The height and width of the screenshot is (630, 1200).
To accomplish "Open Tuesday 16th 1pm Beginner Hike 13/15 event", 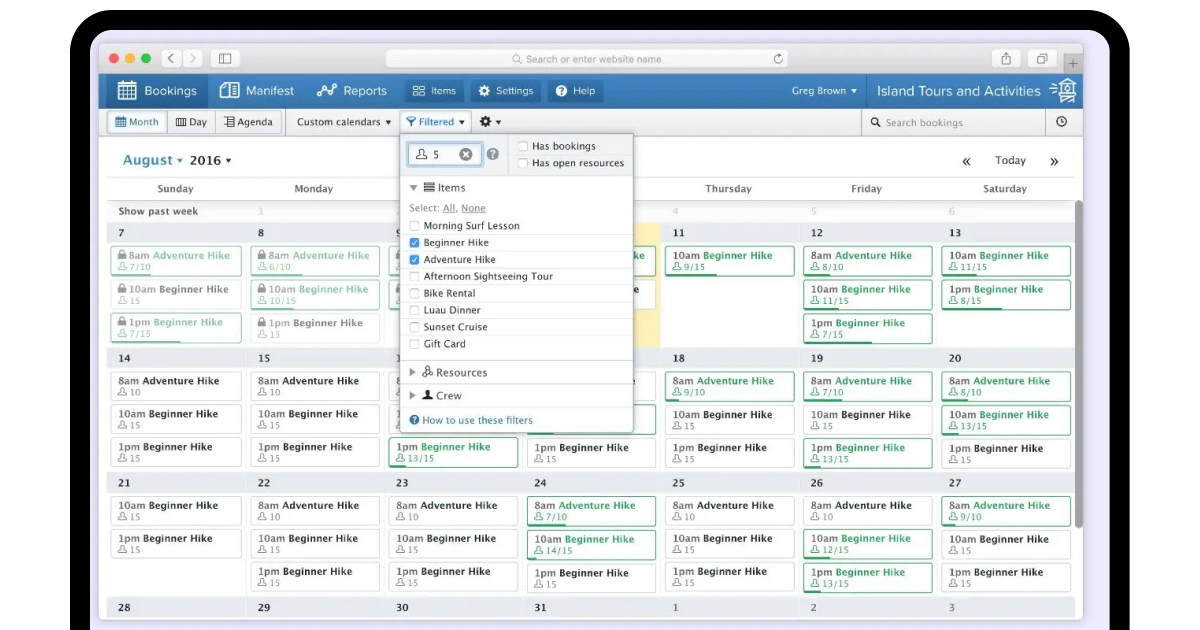I will point(453,453).
